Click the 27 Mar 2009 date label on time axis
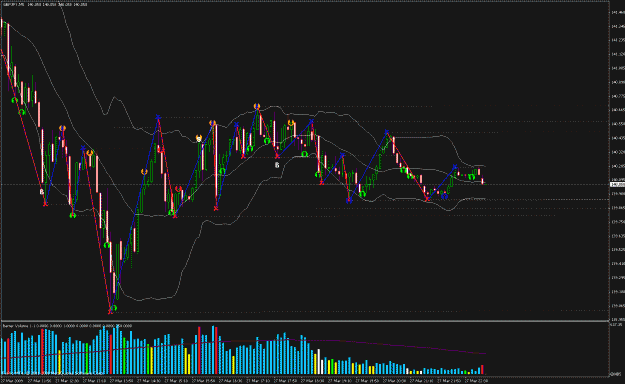 [13, 380]
